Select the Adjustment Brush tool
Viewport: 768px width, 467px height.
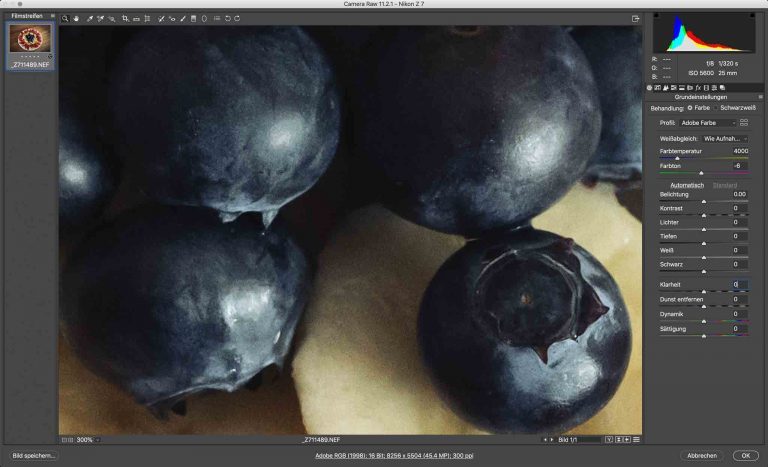[183, 19]
